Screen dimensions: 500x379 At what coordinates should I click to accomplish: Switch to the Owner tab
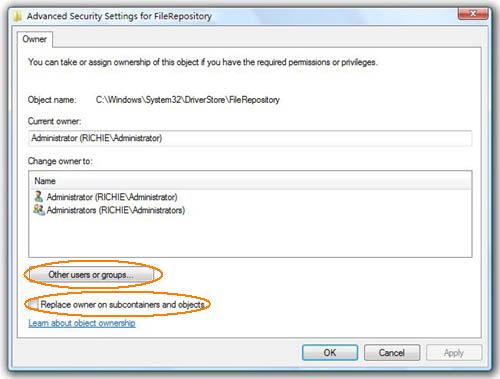(35, 39)
